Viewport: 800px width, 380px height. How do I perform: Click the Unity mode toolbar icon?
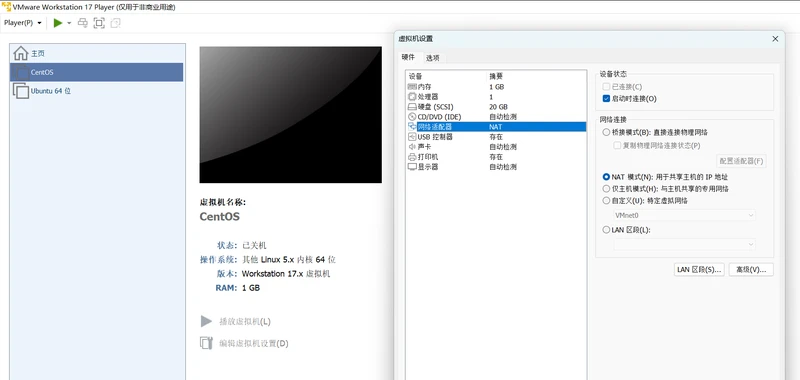[x=115, y=23]
